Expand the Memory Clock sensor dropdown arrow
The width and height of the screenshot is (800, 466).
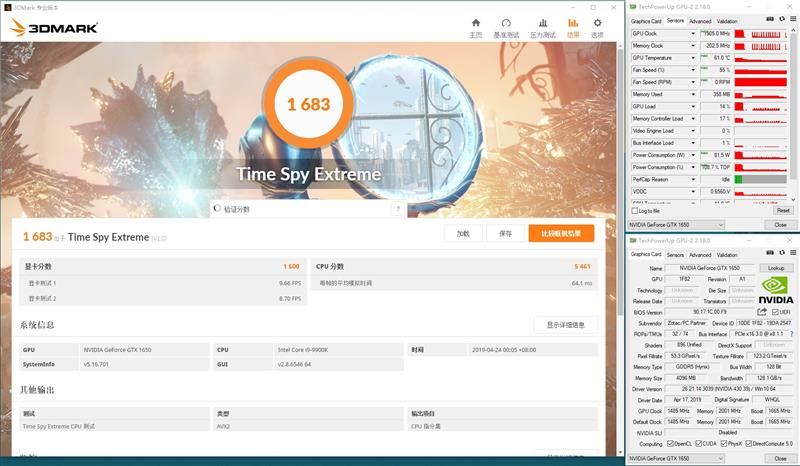coord(693,46)
